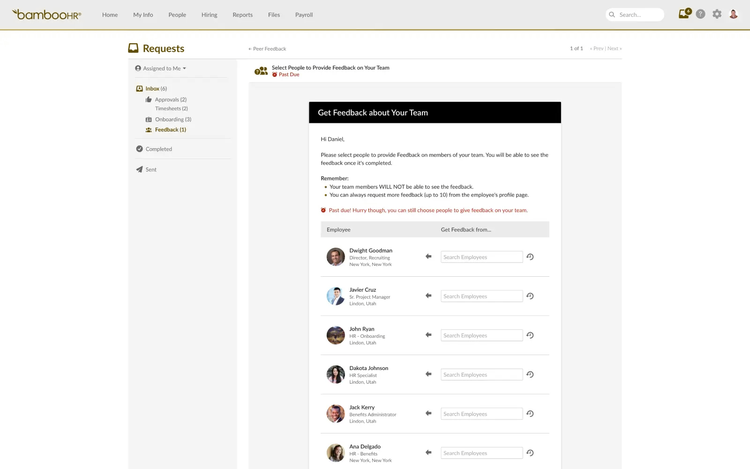This screenshot has height=469, width=750.
Task: Select Onboarding (3) in the sidebar
Action: pos(173,120)
